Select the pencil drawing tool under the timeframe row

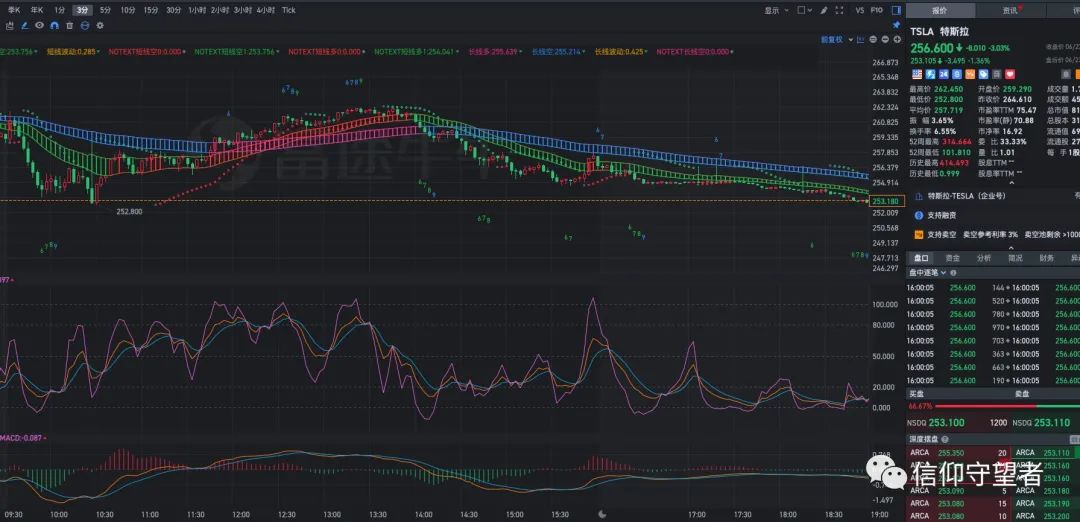click(x=24, y=25)
